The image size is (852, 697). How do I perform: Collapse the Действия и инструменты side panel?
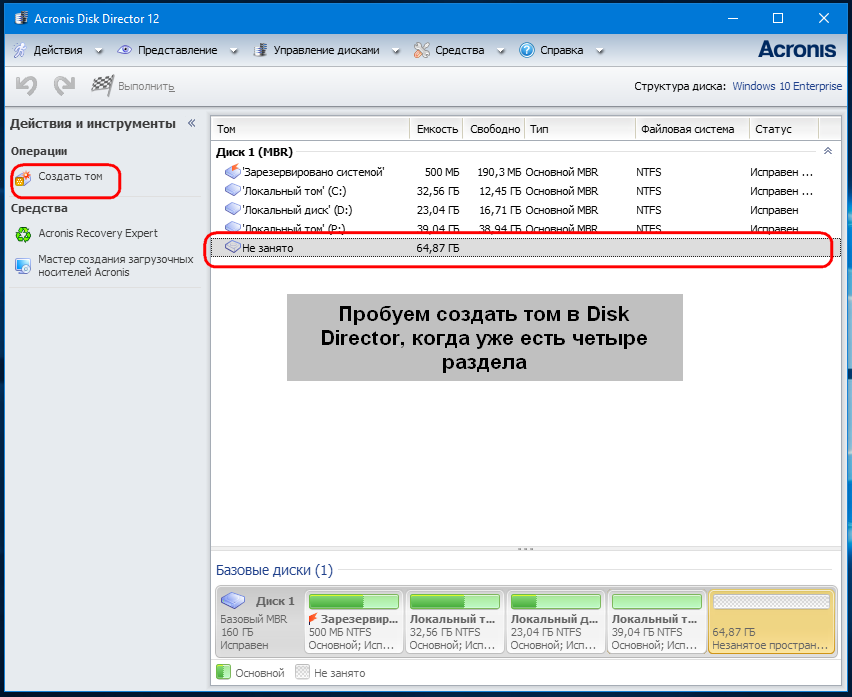pyautogui.click(x=192, y=123)
